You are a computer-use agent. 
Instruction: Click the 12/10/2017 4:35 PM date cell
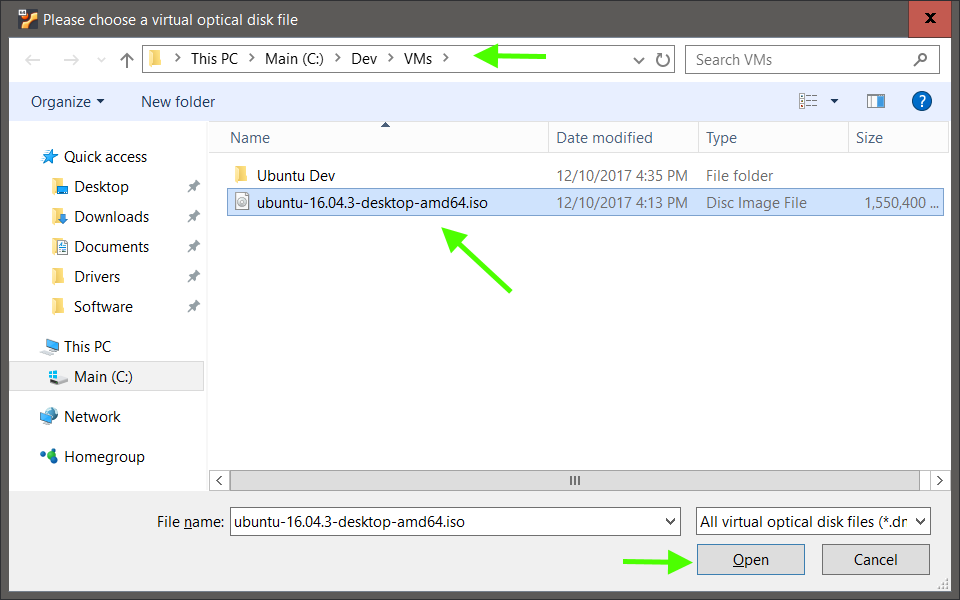[621, 176]
